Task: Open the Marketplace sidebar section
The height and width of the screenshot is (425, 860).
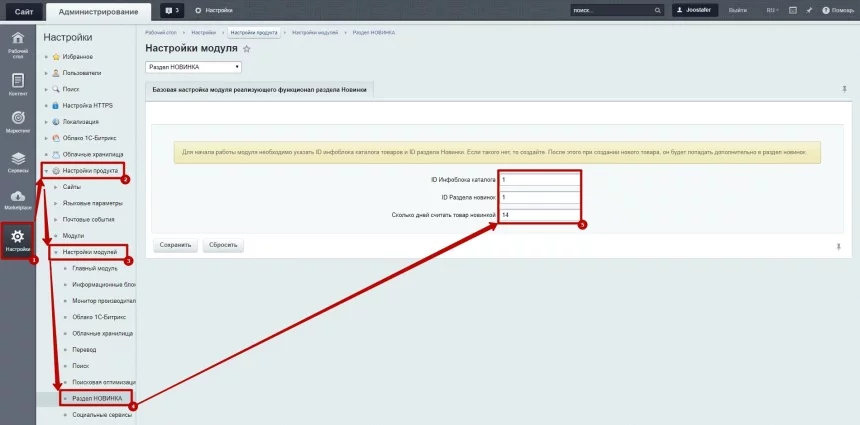Action: point(18,200)
